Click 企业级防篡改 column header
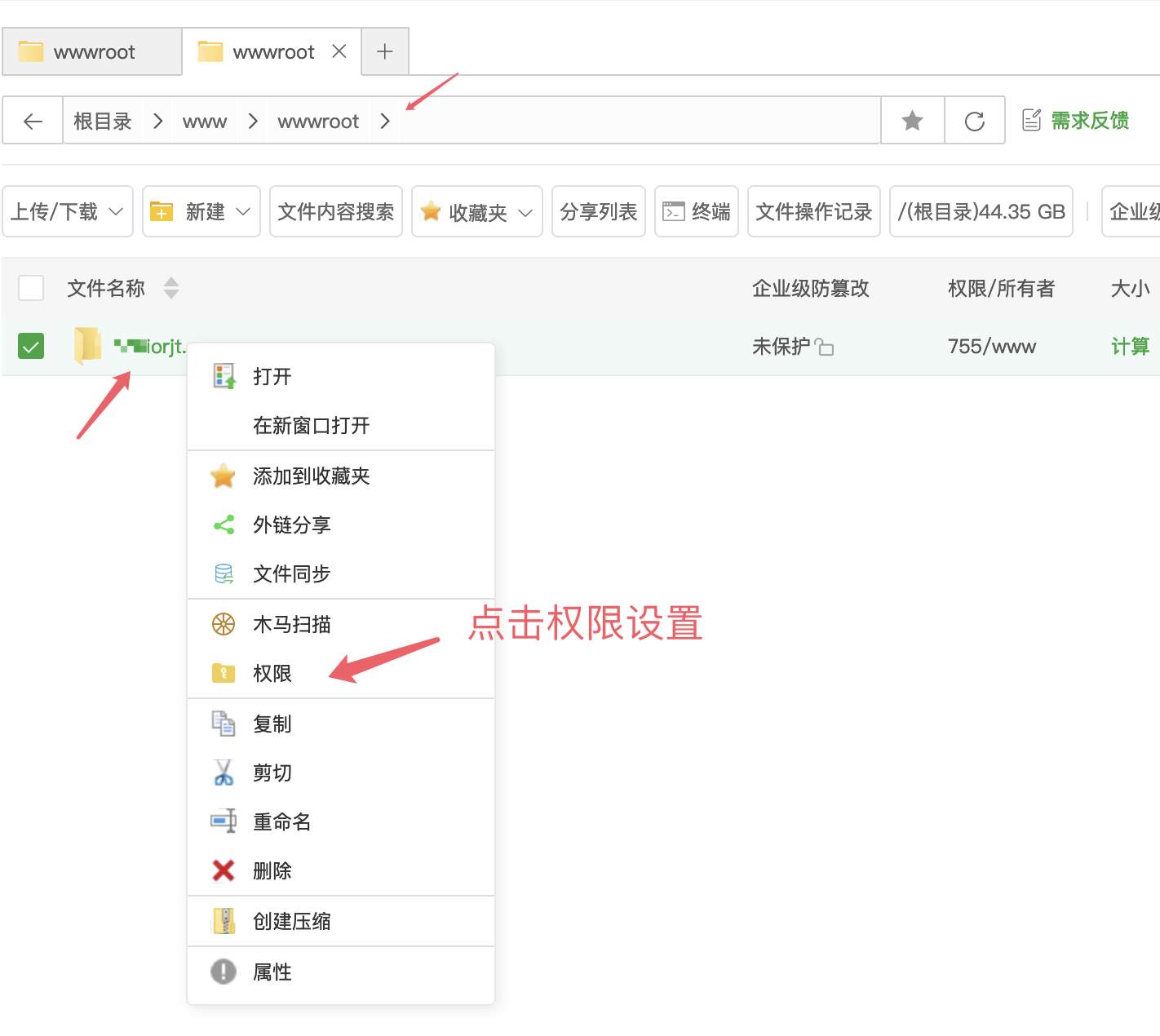Viewport: 1160px width, 1036px height. click(x=811, y=288)
